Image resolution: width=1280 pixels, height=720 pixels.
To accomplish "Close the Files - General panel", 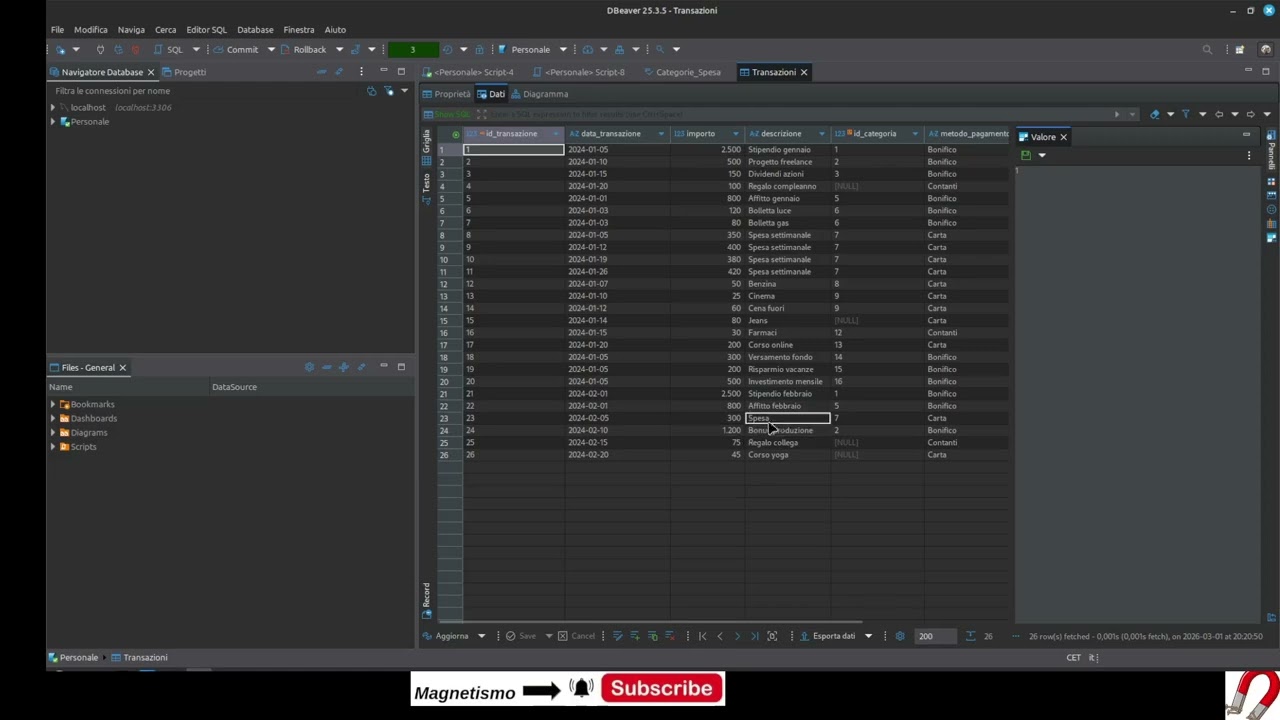I will (x=122, y=367).
